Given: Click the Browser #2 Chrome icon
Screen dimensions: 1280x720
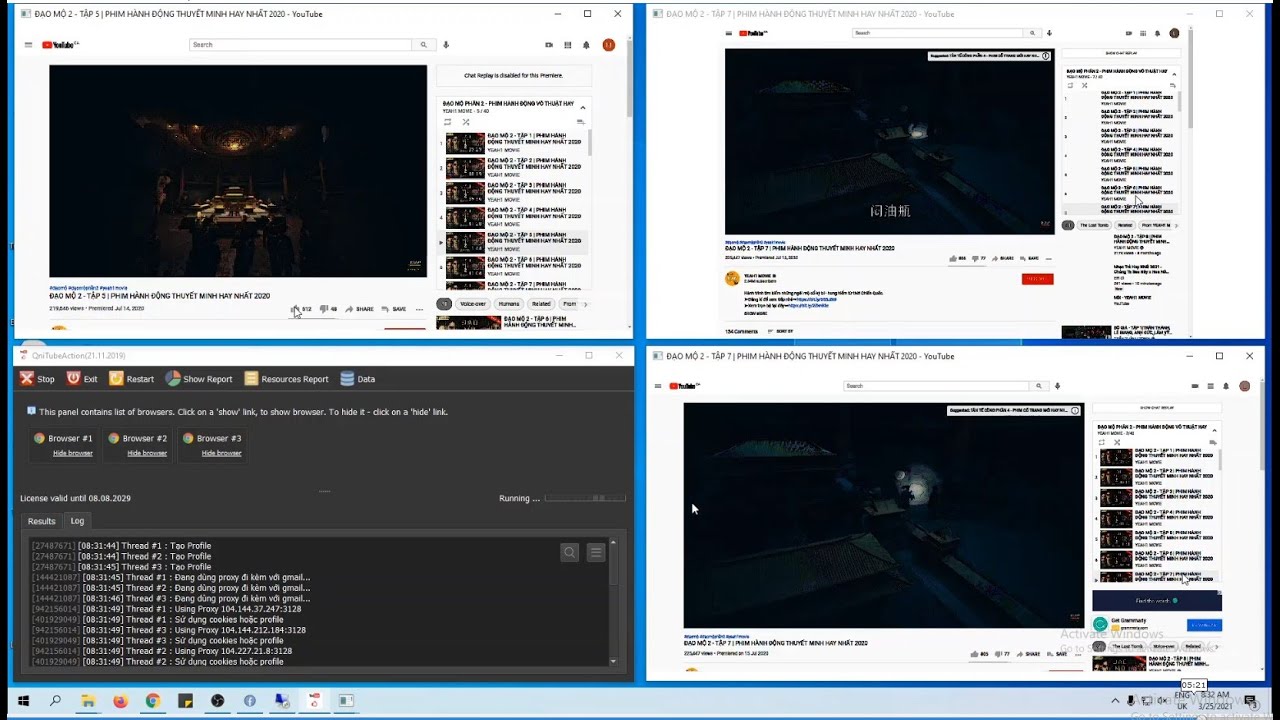Looking at the screenshot, I should 113,438.
